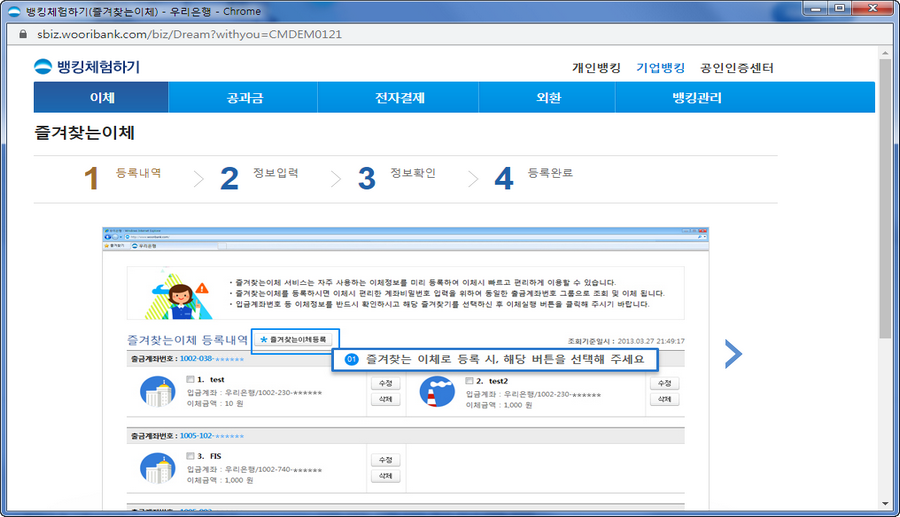The height and width of the screenshot is (517, 900).
Task: Go to next slide with right chevron arrow
Action: click(x=733, y=354)
